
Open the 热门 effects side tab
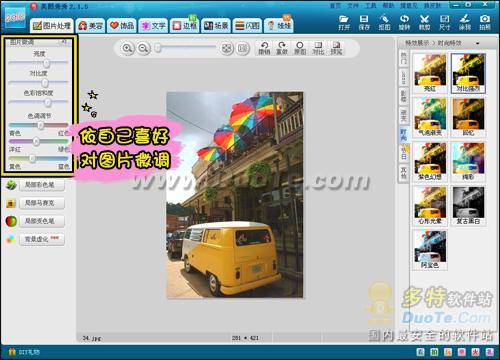click(x=404, y=58)
